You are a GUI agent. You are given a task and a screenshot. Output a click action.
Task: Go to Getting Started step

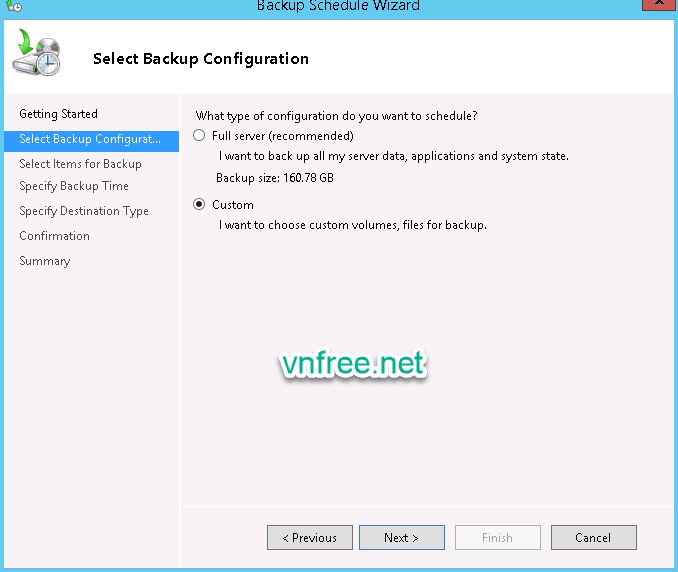[58, 114]
